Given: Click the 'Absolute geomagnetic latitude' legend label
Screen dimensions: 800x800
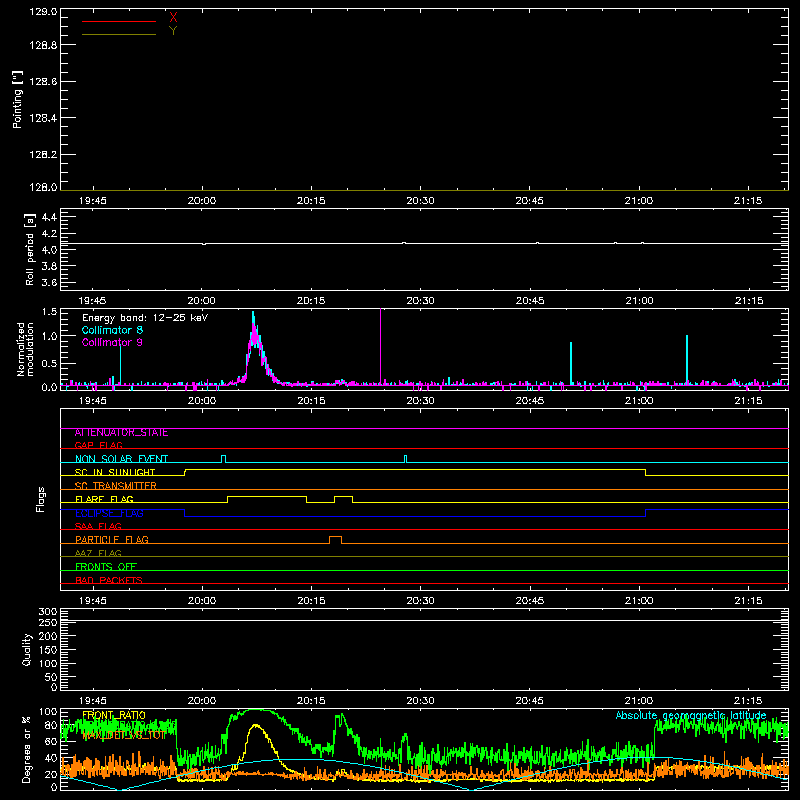Looking at the screenshot, I should 691,715.
